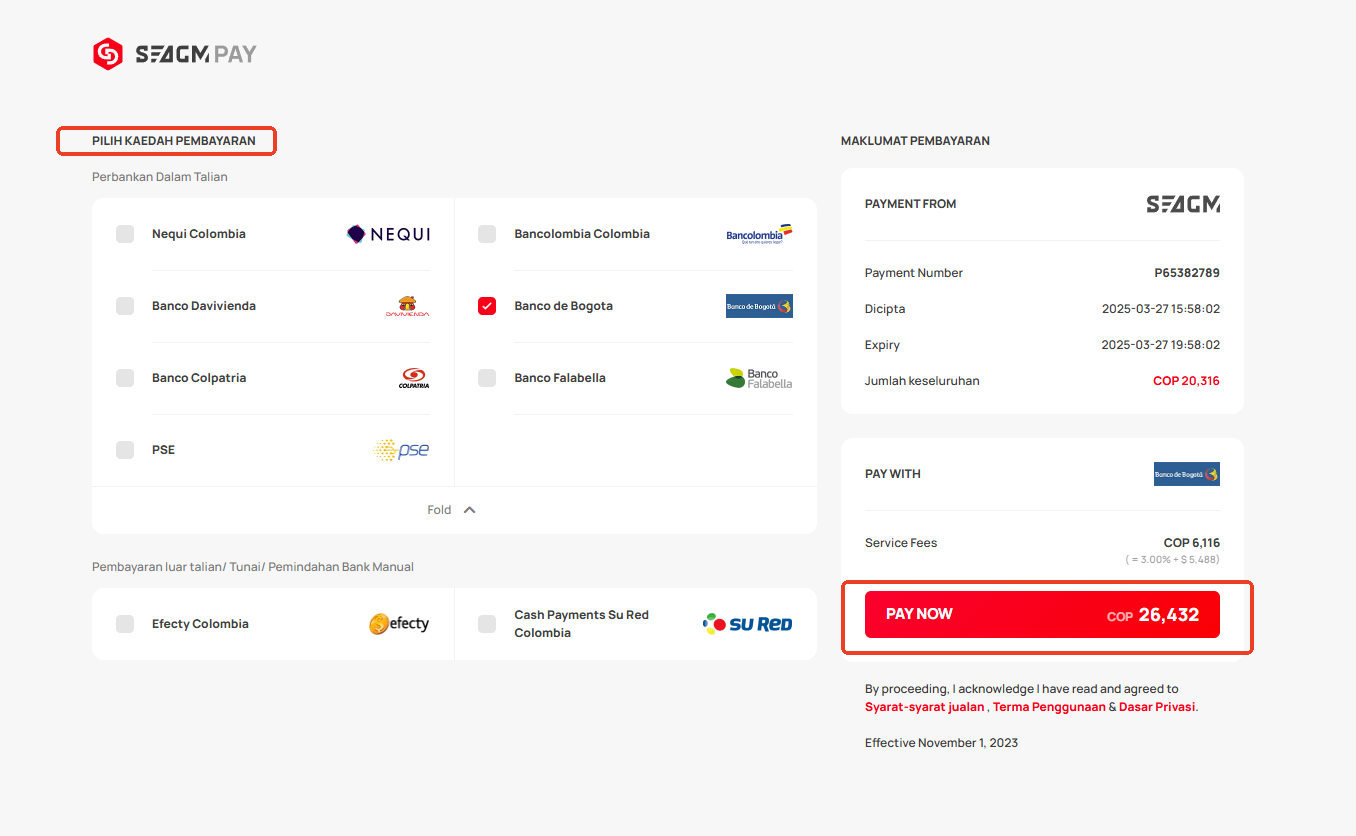Viewport: 1356px width, 836px height.
Task: Click the Banco de Bogotá logo in payment list
Action: click(x=759, y=306)
